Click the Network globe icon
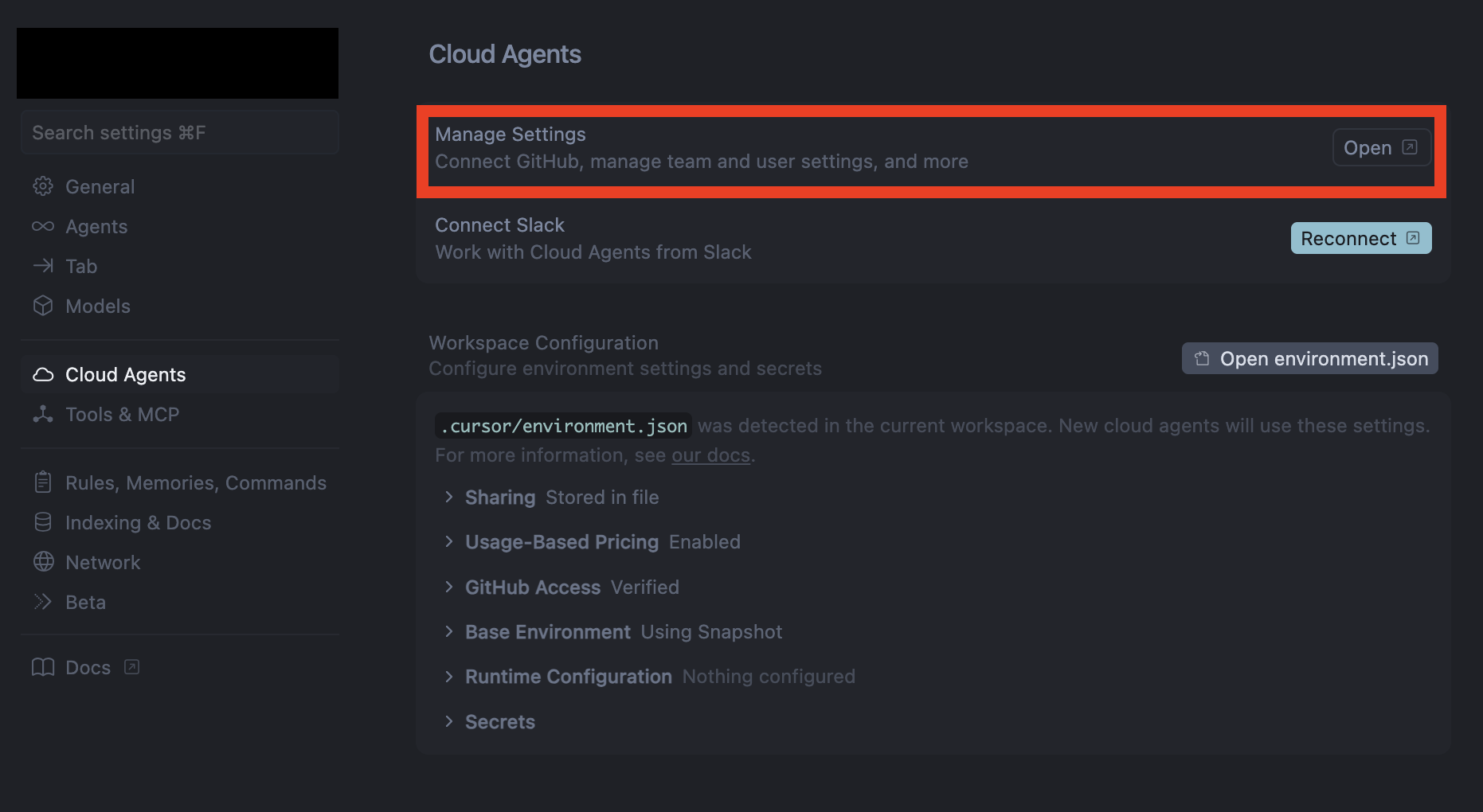The height and width of the screenshot is (812, 1483). click(43, 562)
